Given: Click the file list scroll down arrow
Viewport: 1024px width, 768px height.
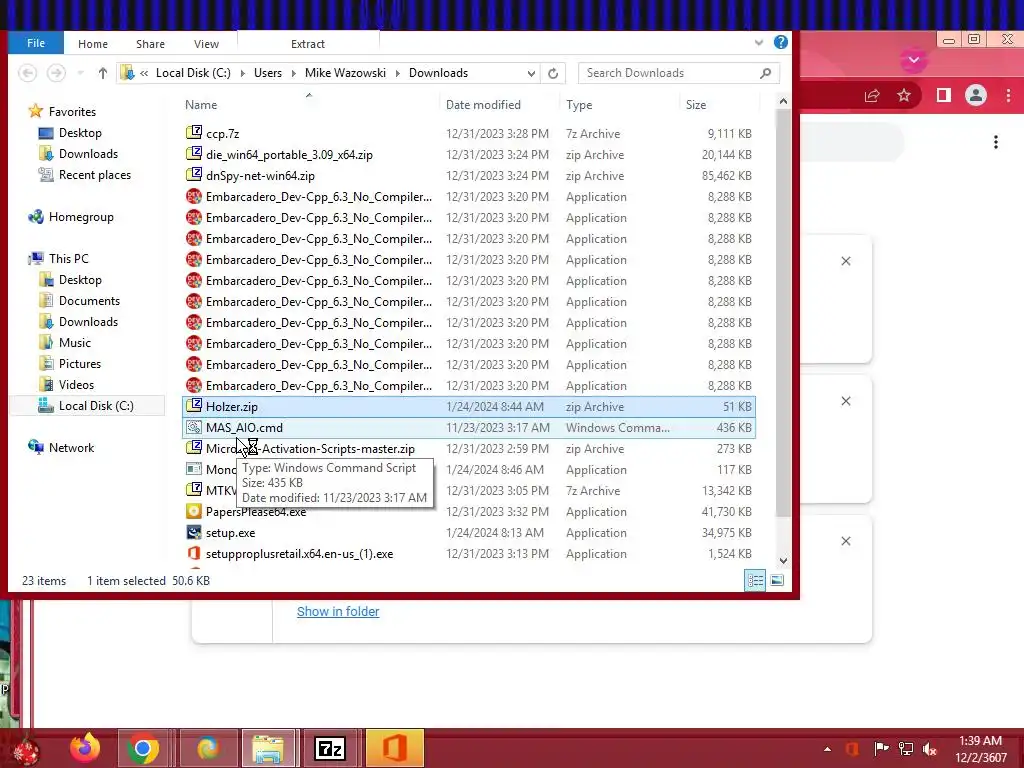Looking at the screenshot, I should (783, 560).
